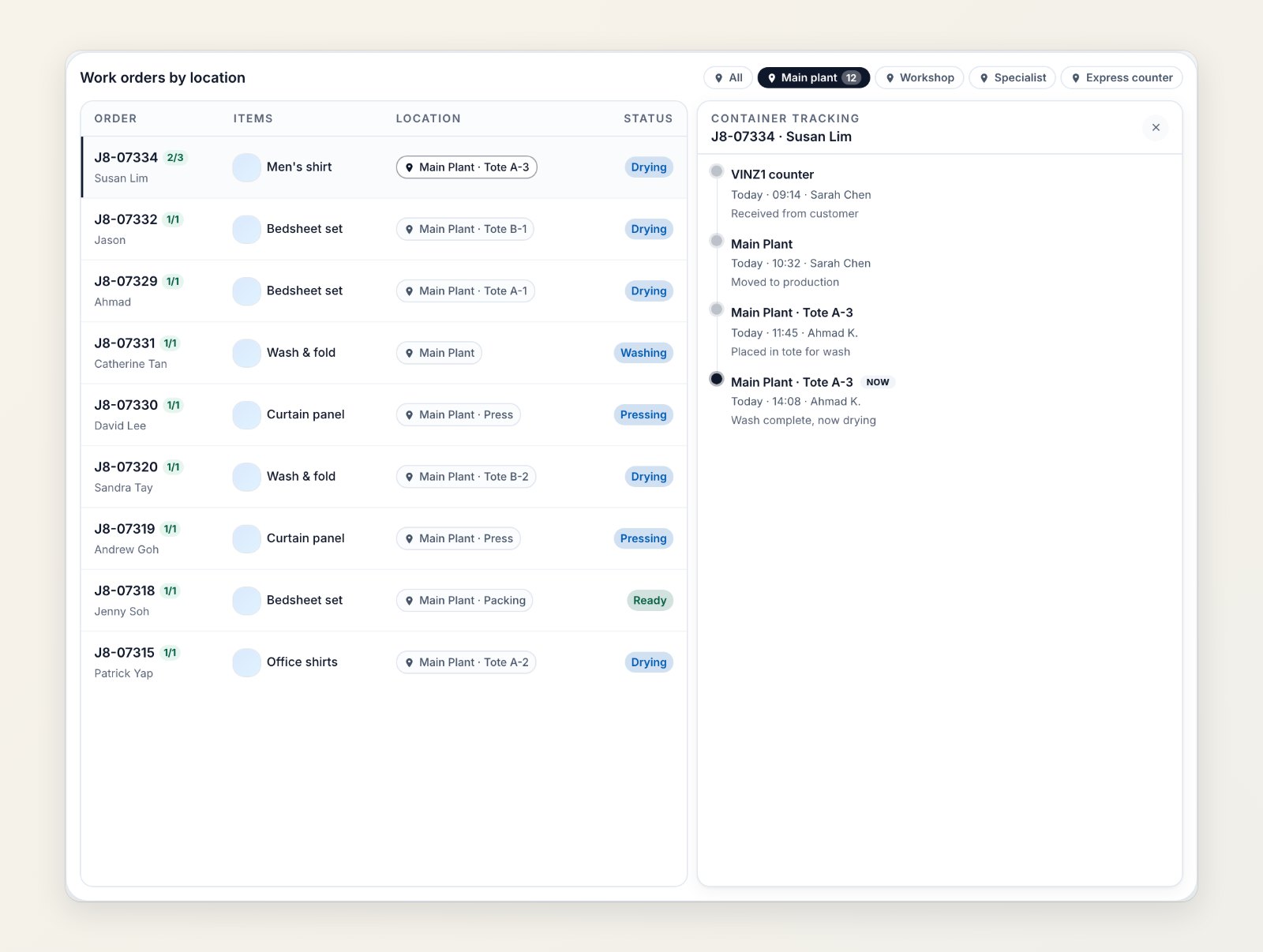Click the Drying status badge for J8-07334
Viewport: 1263px width, 952px height.
649,167
